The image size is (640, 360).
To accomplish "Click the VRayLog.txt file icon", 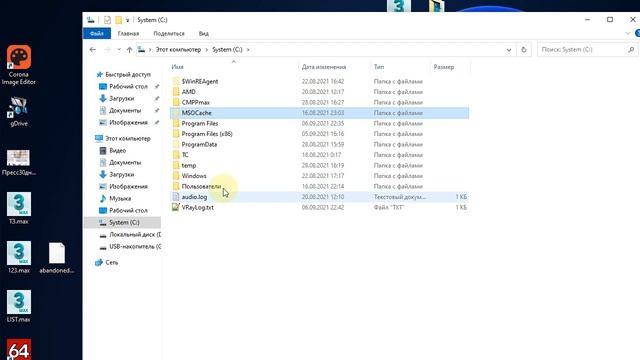I will [x=176, y=207].
